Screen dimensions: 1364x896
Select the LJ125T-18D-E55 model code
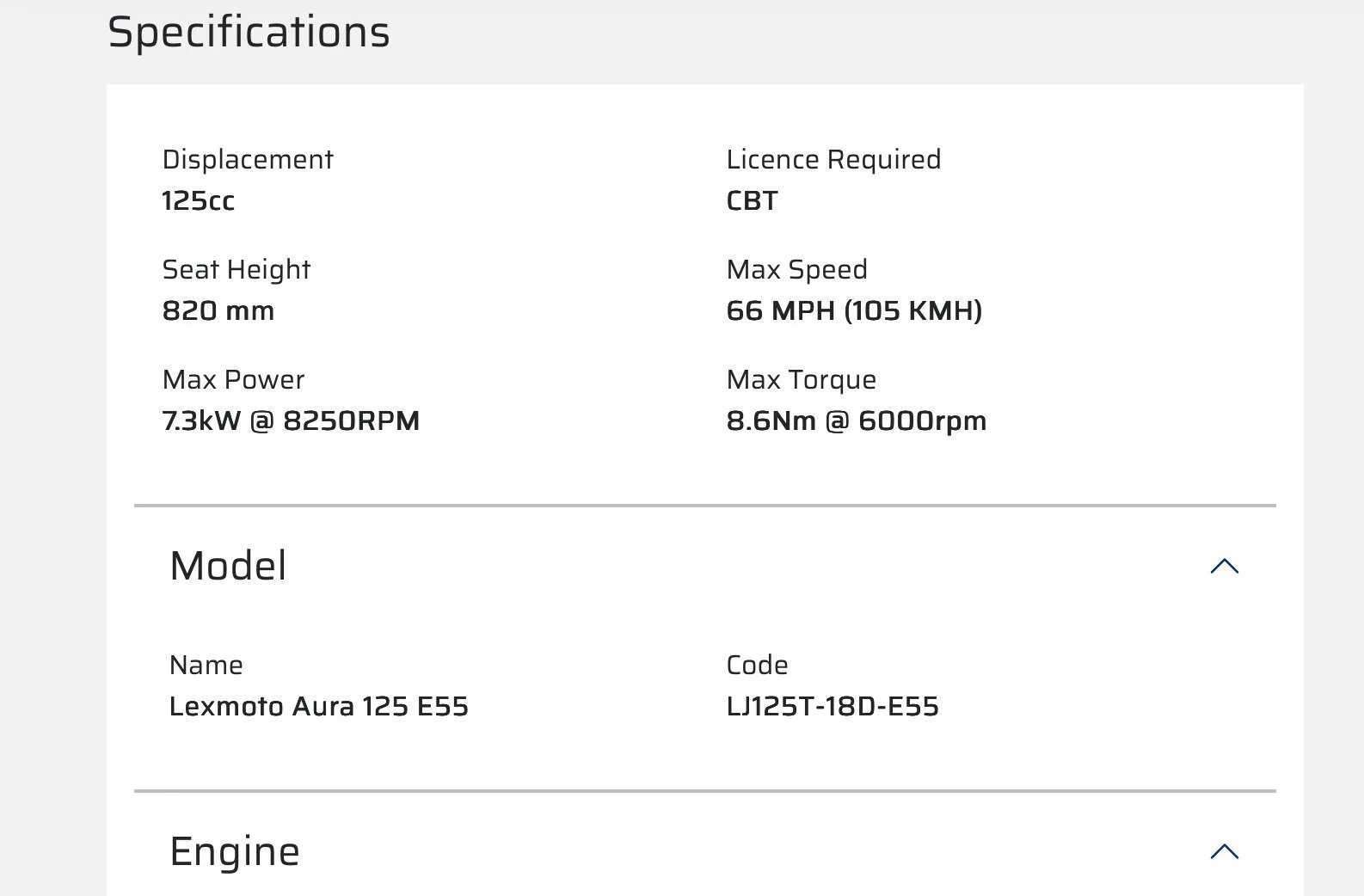tap(832, 706)
